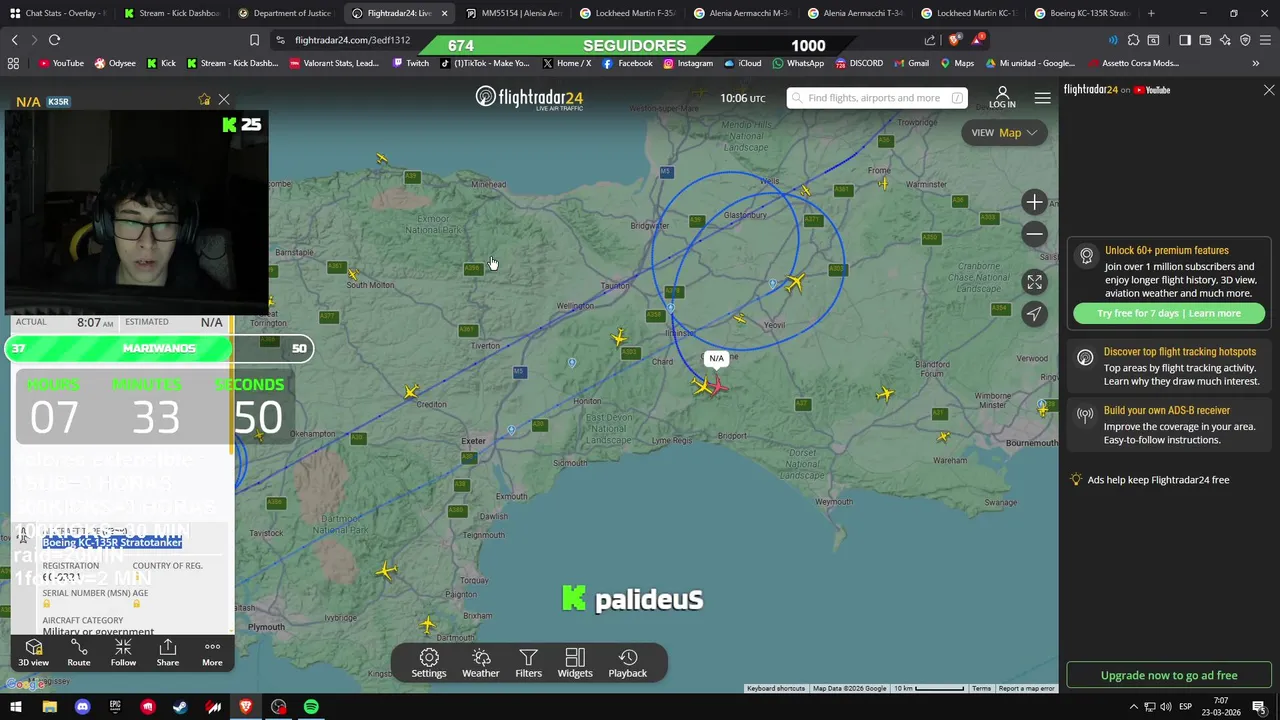Show the Route for this flight
The height and width of the screenshot is (720, 1280).
point(79,653)
